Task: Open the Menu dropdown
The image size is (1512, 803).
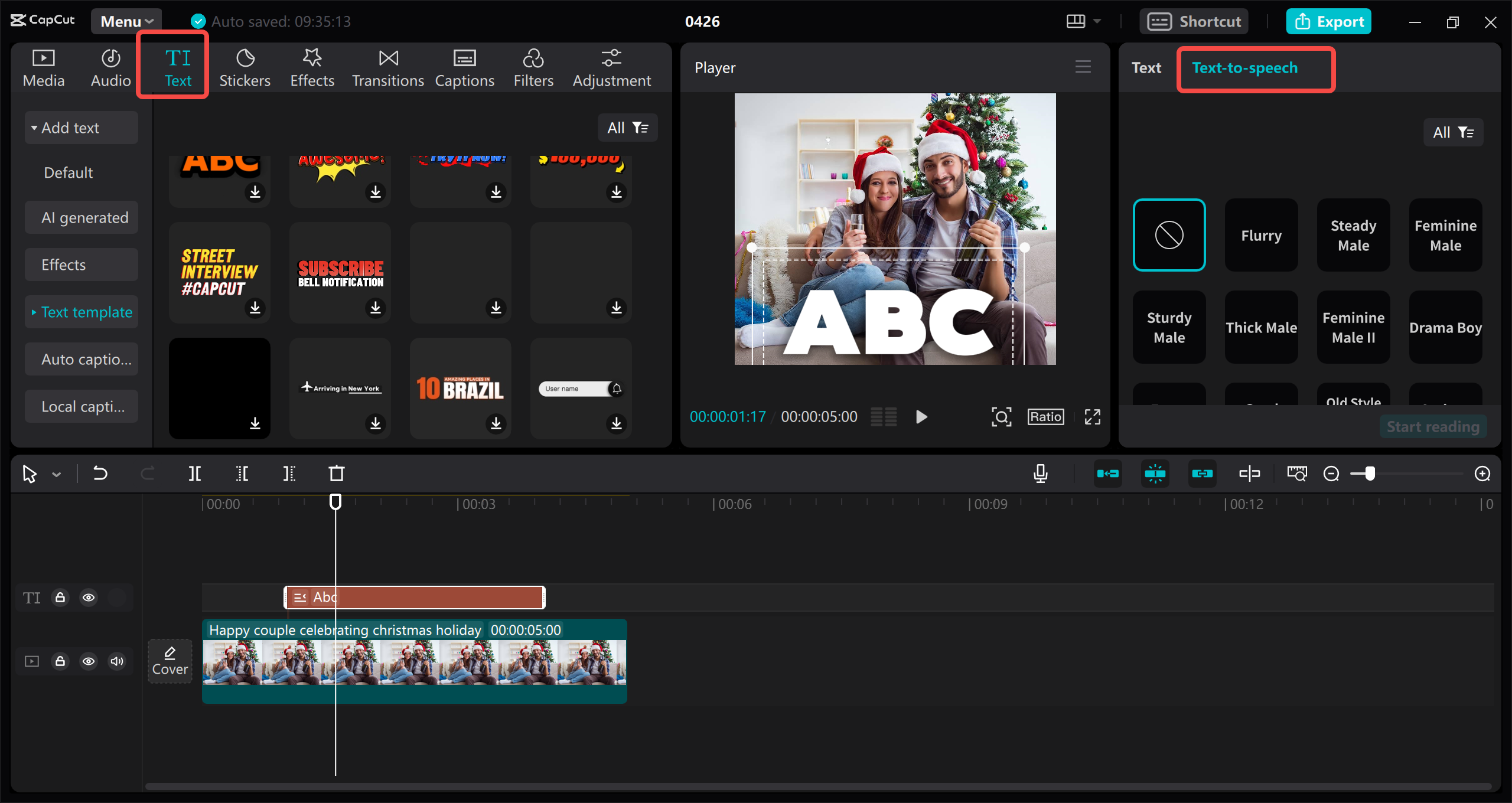Action: [x=126, y=21]
